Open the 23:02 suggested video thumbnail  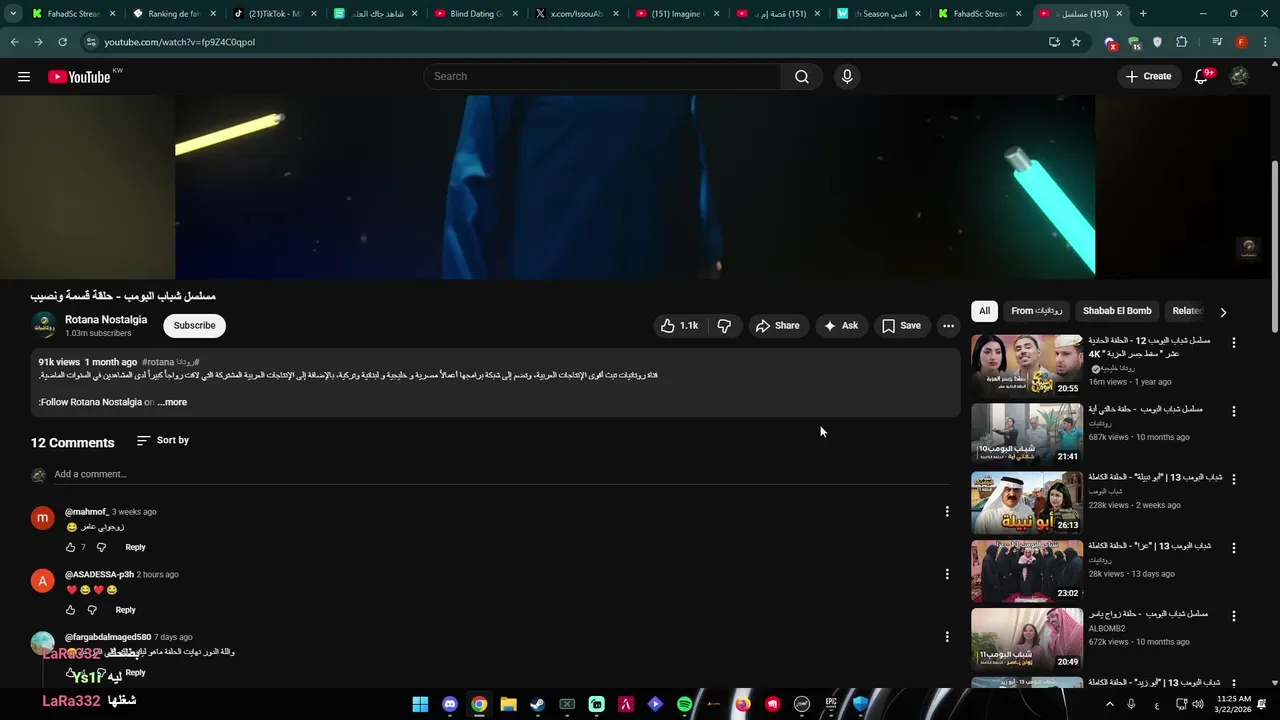(1027, 571)
